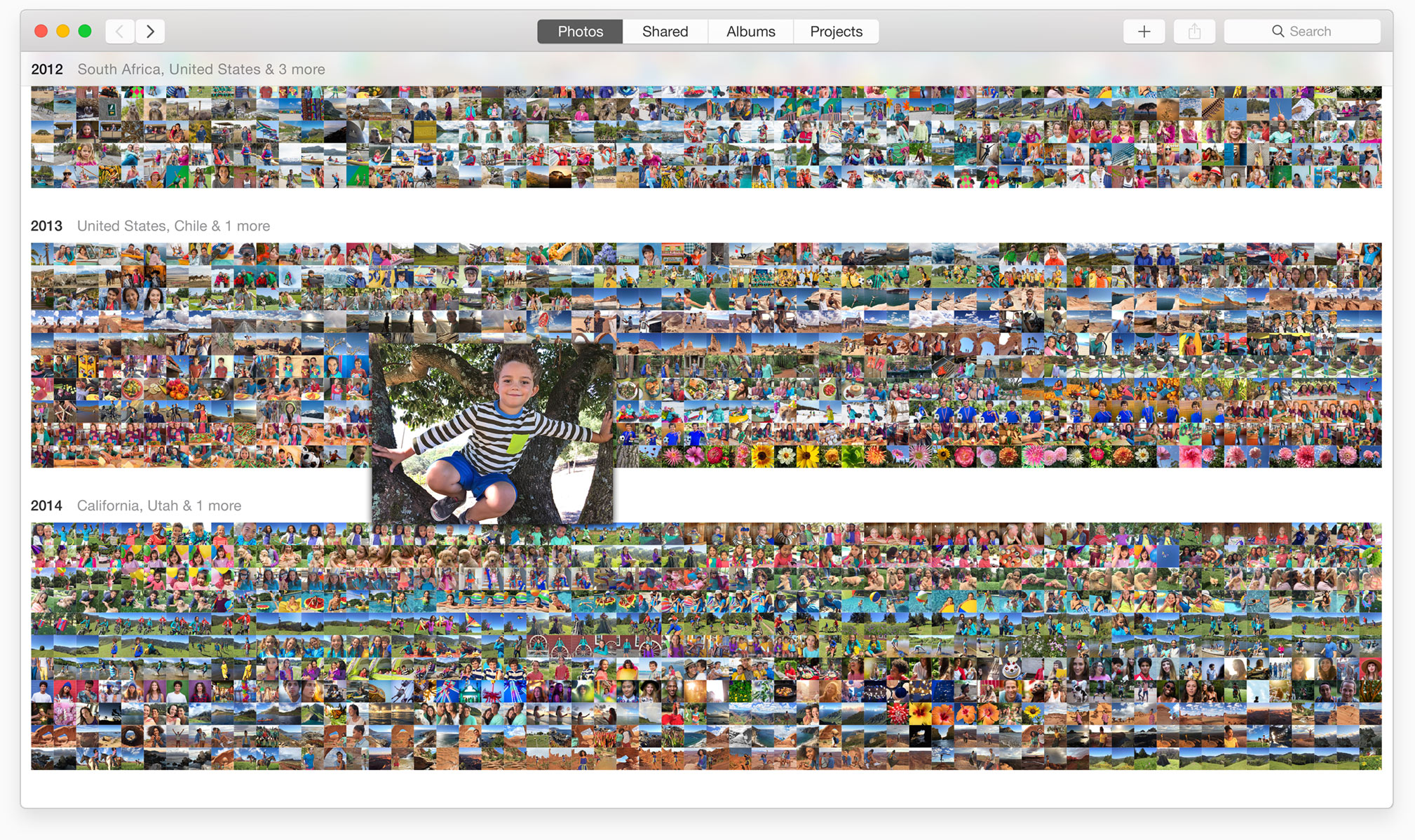1415x840 pixels.
Task: Switch to the Photos tab
Action: pos(580,32)
